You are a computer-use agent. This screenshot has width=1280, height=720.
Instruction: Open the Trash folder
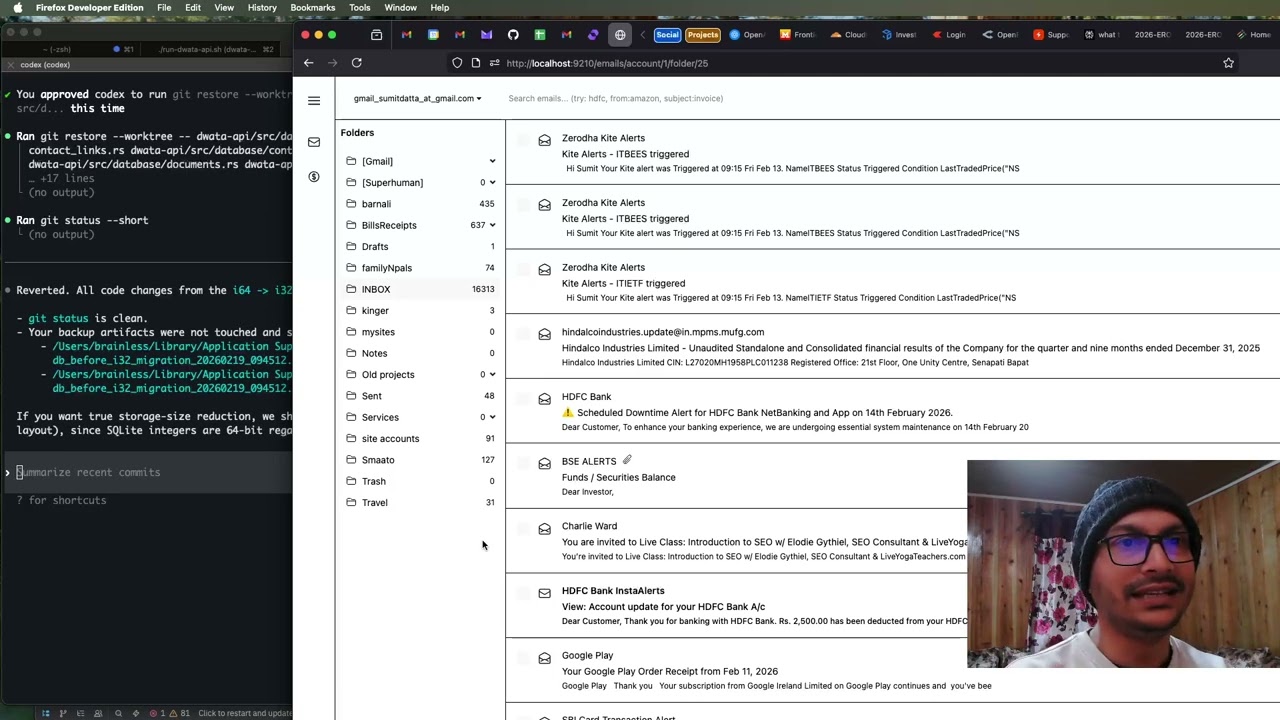420,481
